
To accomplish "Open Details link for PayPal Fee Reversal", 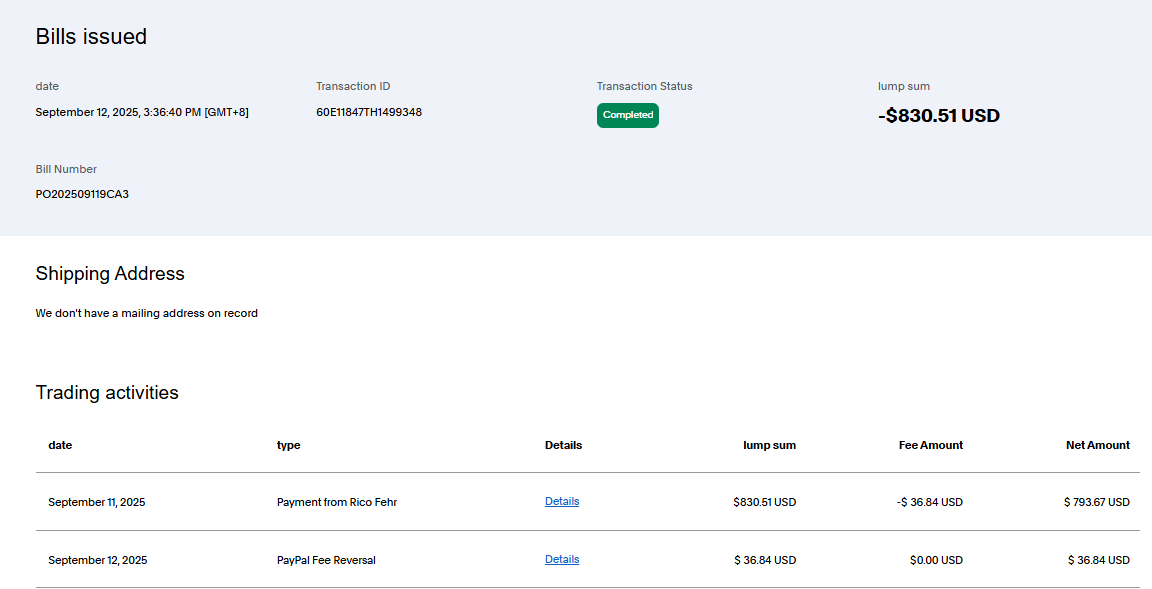I will click(x=561, y=559).
